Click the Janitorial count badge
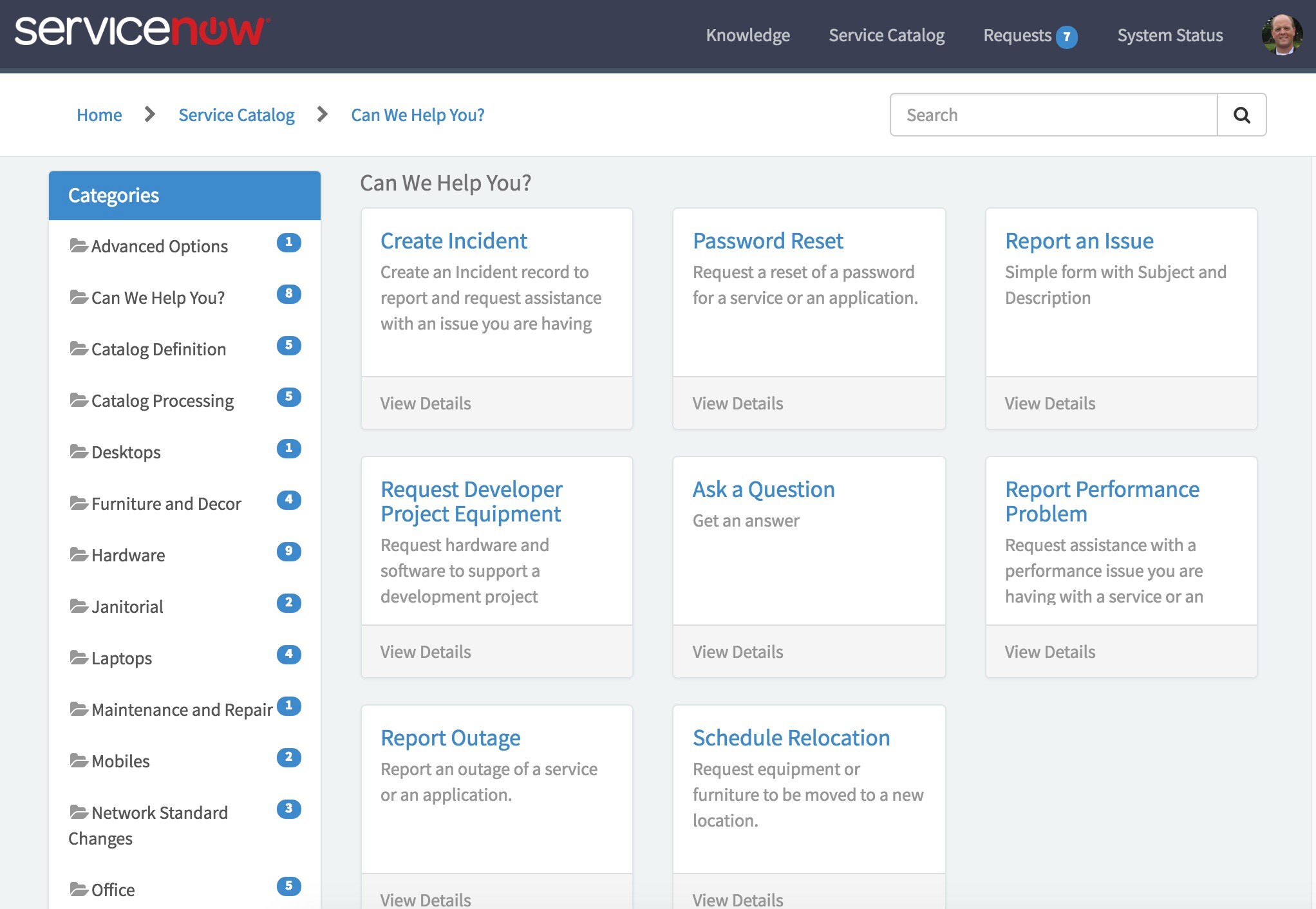Image resolution: width=1316 pixels, height=909 pixels. tap(288, 603)
